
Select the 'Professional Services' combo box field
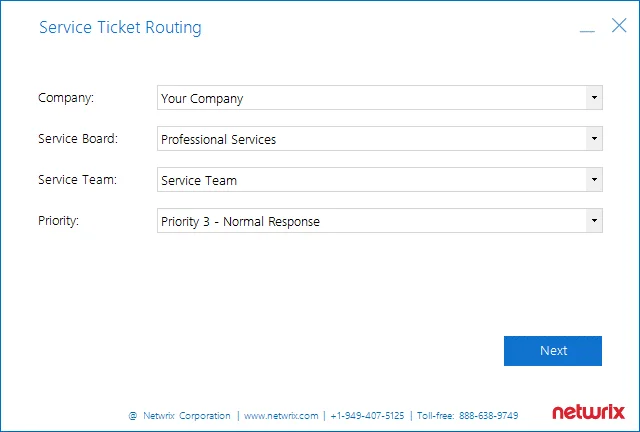click(380, 138)
